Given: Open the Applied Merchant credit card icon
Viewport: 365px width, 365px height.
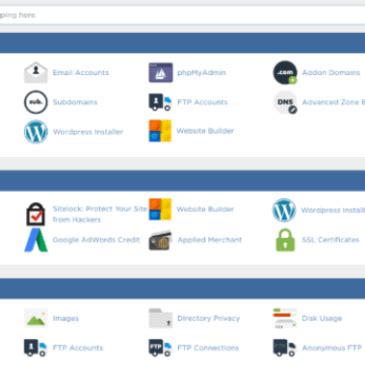Looking at the screenshot, I should (160, 240).
